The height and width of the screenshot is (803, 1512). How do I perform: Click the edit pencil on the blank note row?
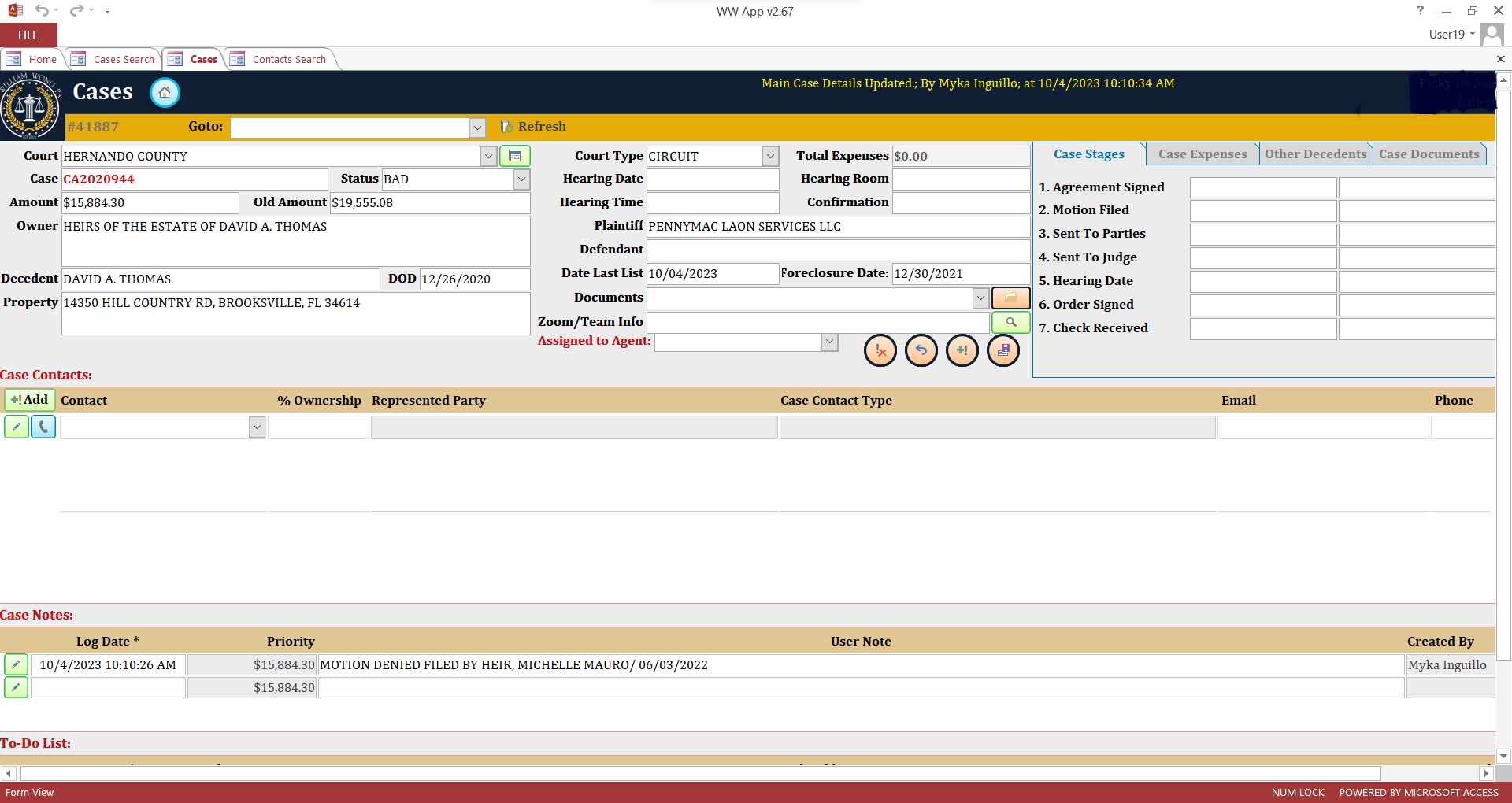pyautogui.click(x=16, y=687)
